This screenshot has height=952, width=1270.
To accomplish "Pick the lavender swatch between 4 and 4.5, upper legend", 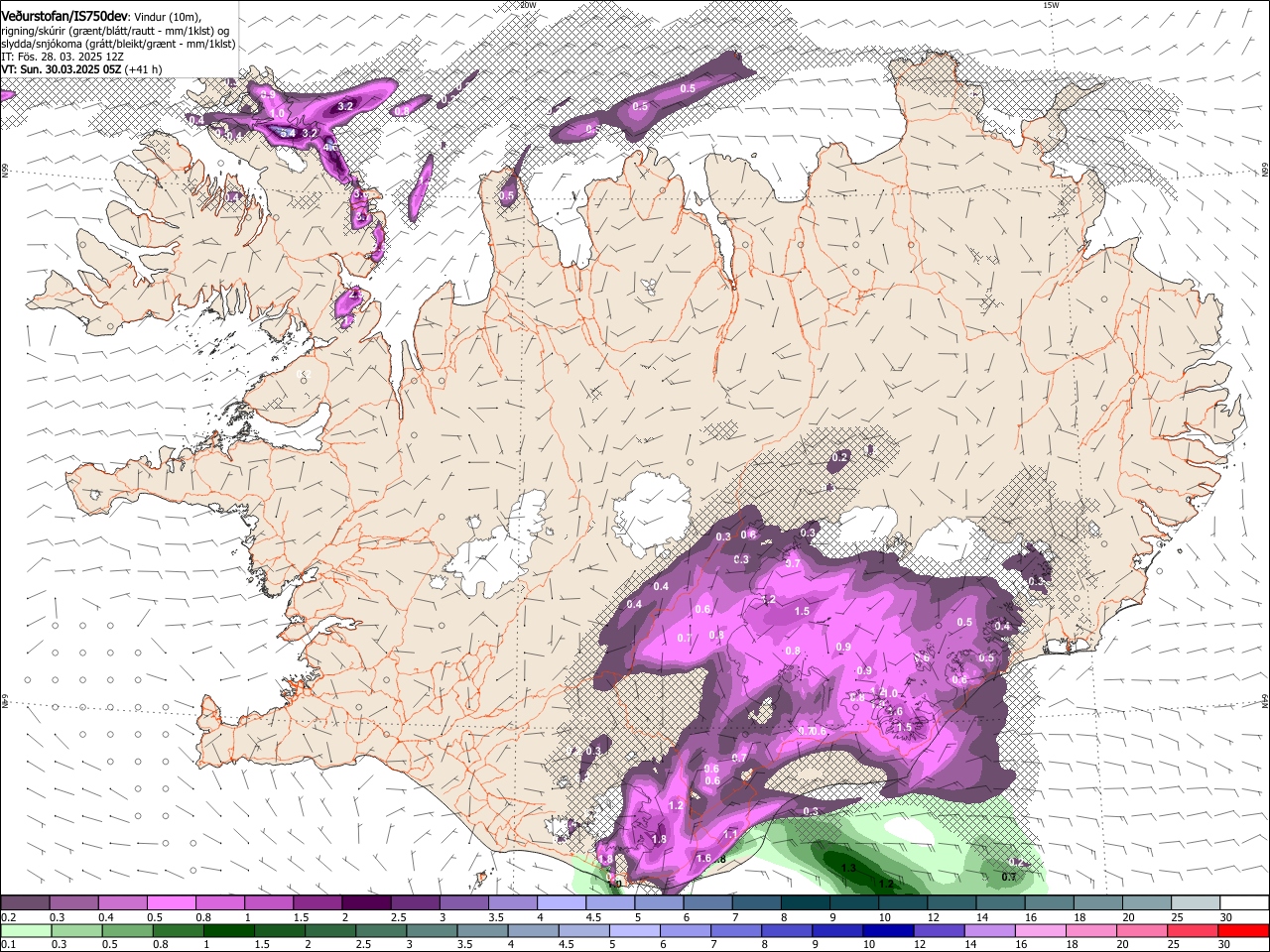I will click(561, 903).
